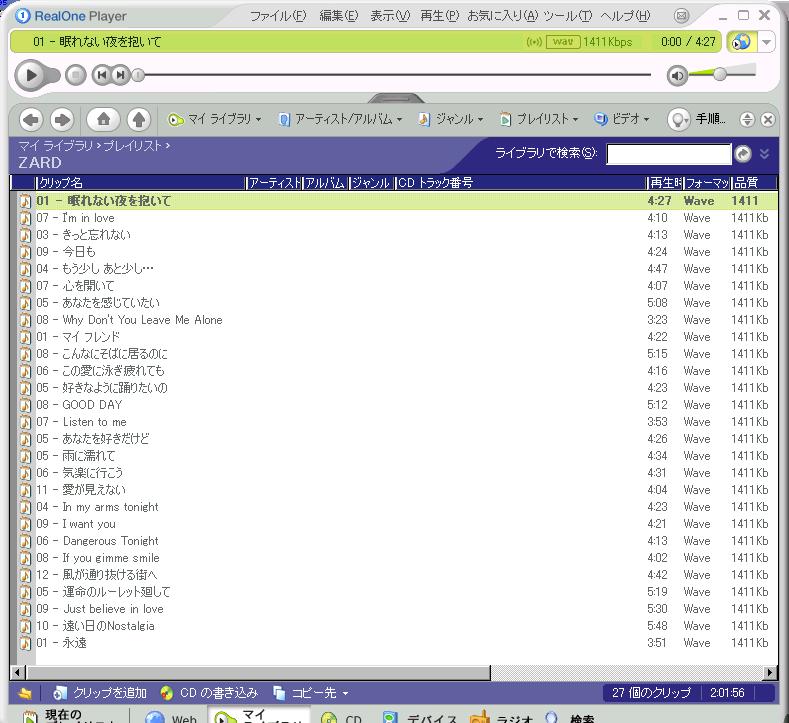Image resolution: width=789 pixels, height=723 pixels.
Task: Click the Play button
Action: click(x=31, y=75)
